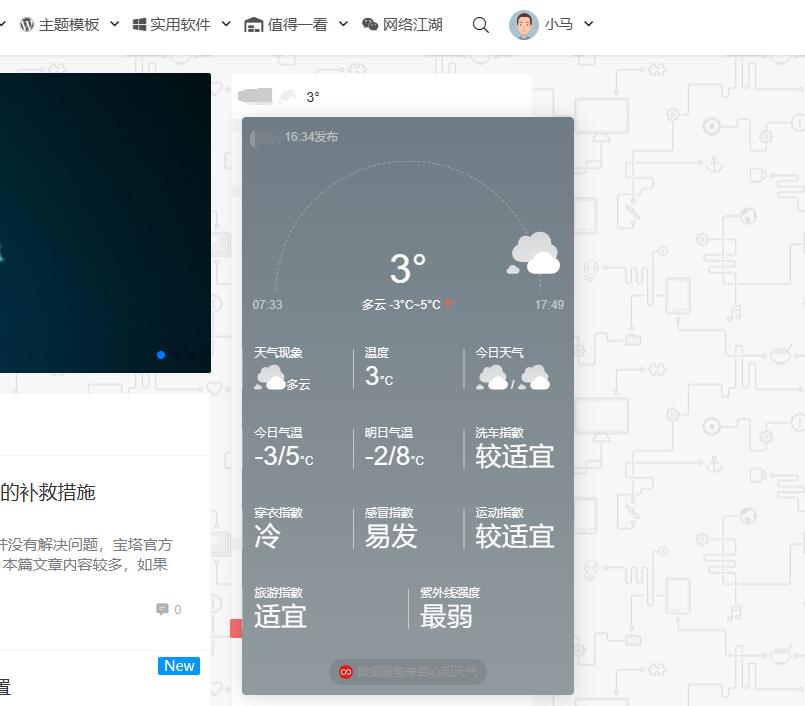Screen dimensions: 805x706
Task: Click the small cloud icon in the white weather bar
Action: click(288, 97)
